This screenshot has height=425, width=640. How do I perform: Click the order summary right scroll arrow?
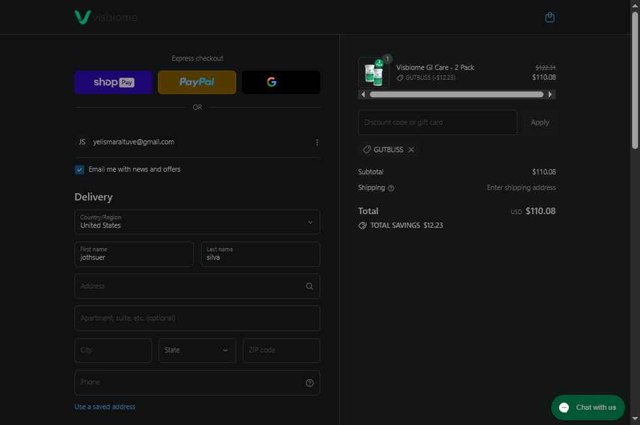pos(550,95)
